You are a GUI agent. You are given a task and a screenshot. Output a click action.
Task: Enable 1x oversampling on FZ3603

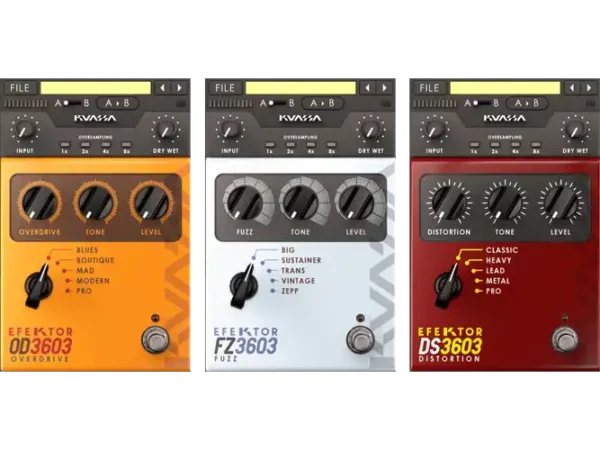[x=270, y=145]
